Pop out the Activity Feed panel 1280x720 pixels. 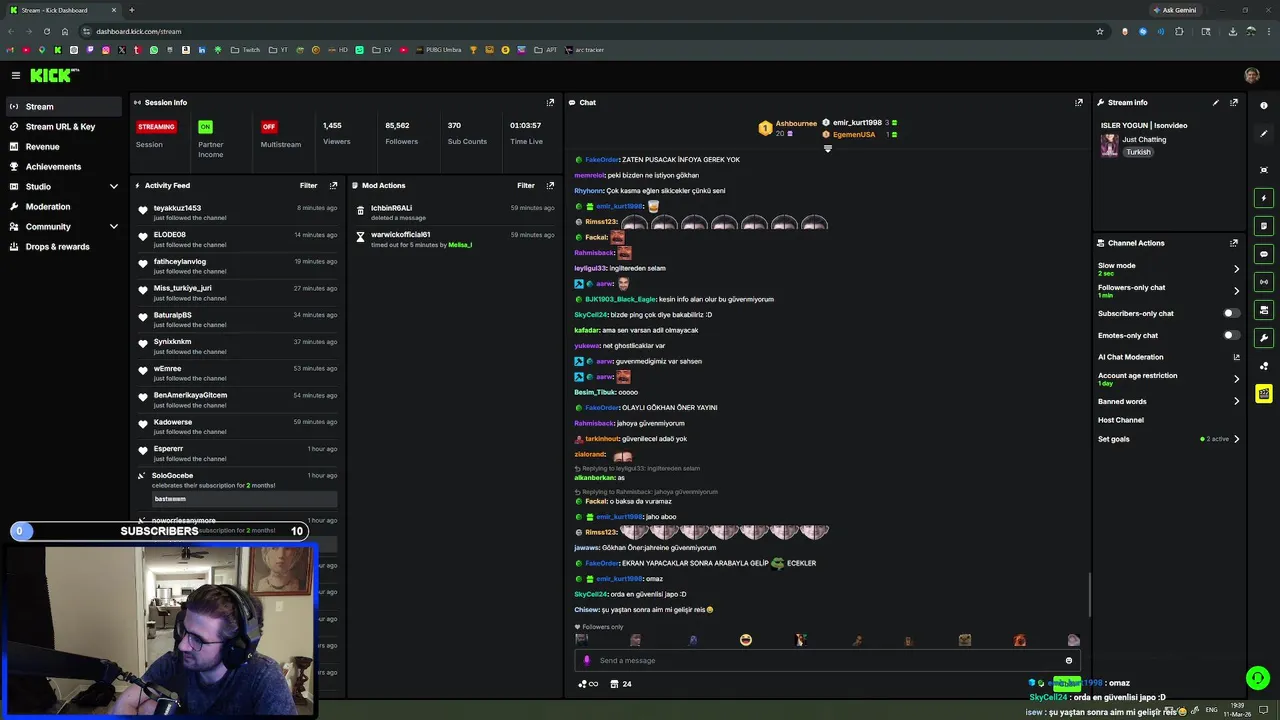tap(333, 185)
